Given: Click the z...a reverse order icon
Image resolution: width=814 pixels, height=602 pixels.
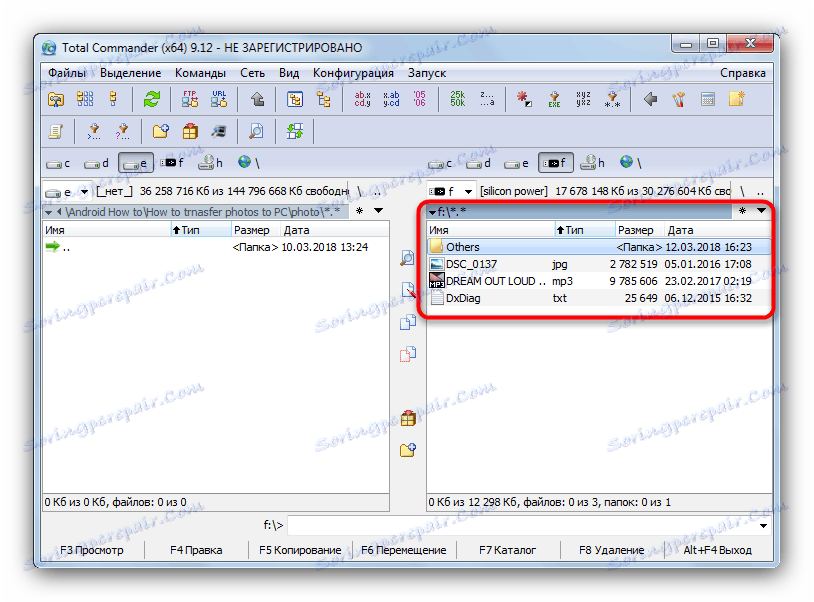Looking at the screenshot, I should 486,99.
